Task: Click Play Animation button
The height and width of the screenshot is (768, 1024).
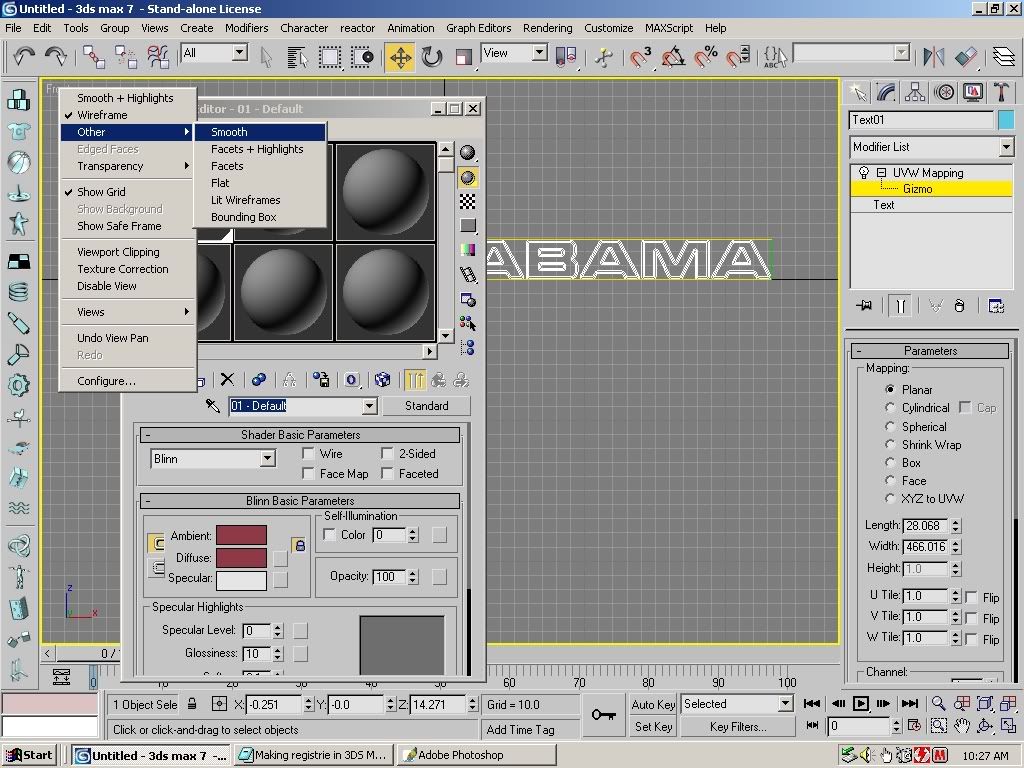Action: point(861,703)
